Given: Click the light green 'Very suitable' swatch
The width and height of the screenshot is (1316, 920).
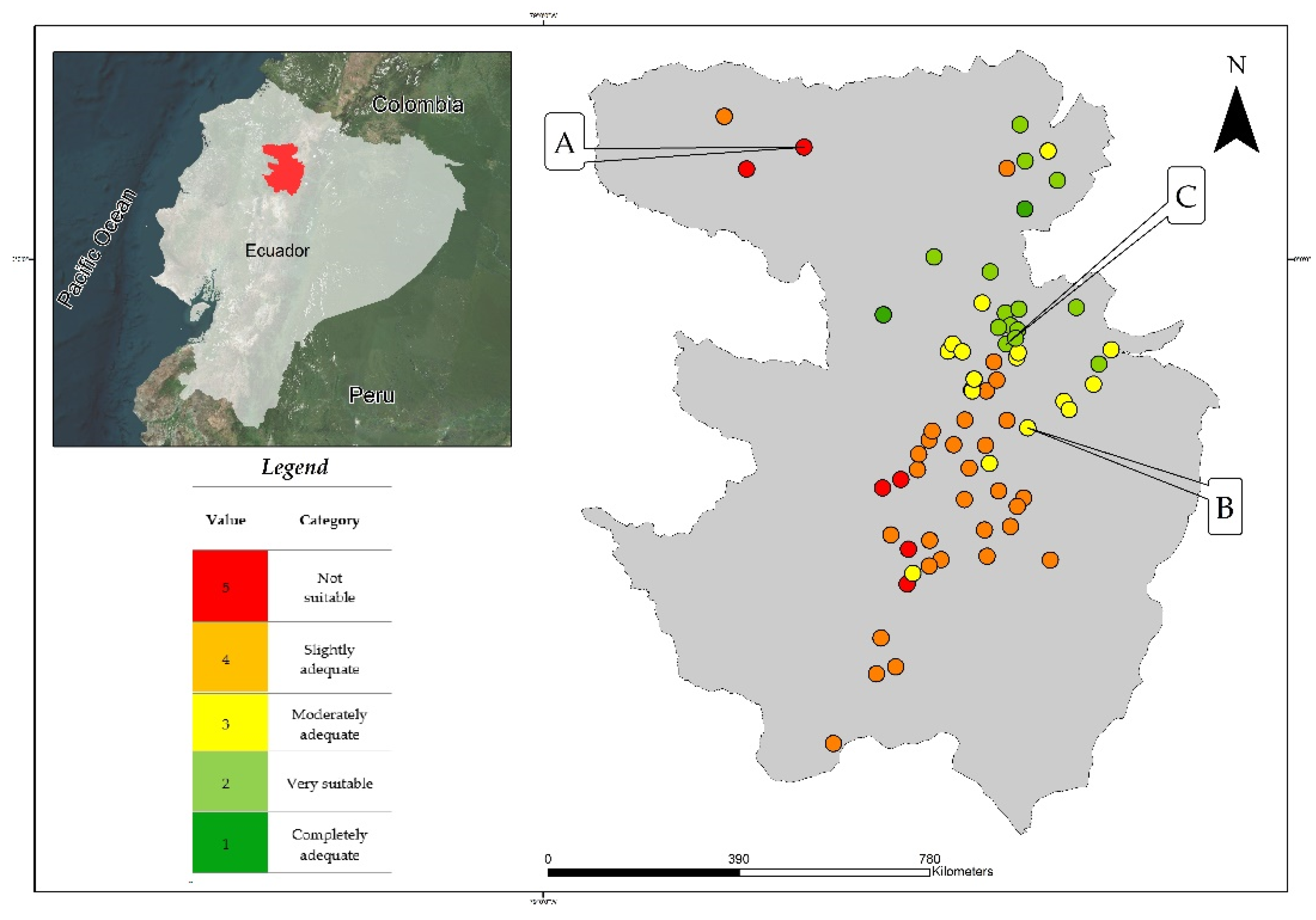Looking at the screenshot, I should click(x=230, y=782).
